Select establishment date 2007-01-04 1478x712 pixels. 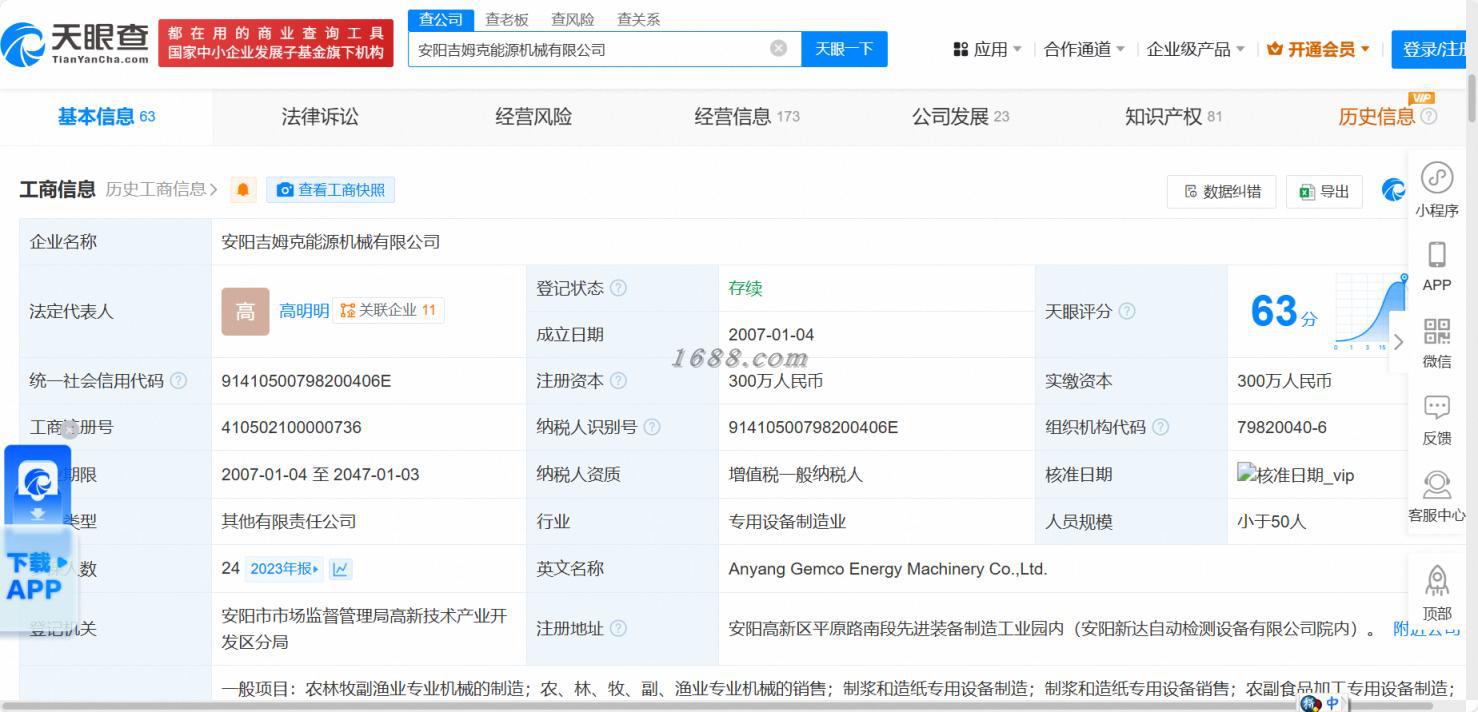[x=771, y=334]
